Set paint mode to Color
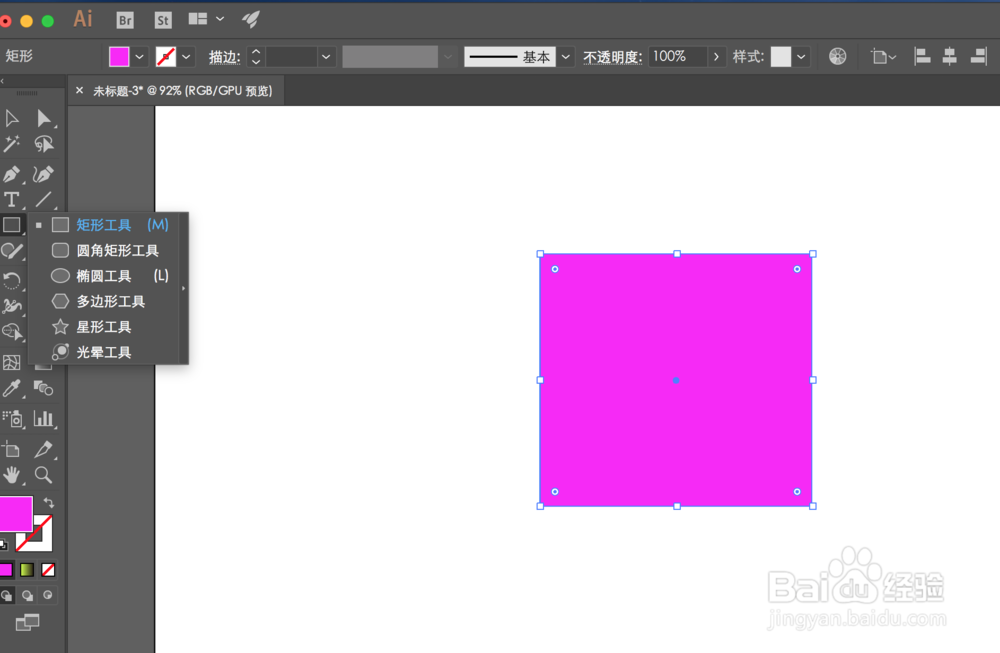The width and height of the screenshot is (1000, 653). click(x=6, y=569)
